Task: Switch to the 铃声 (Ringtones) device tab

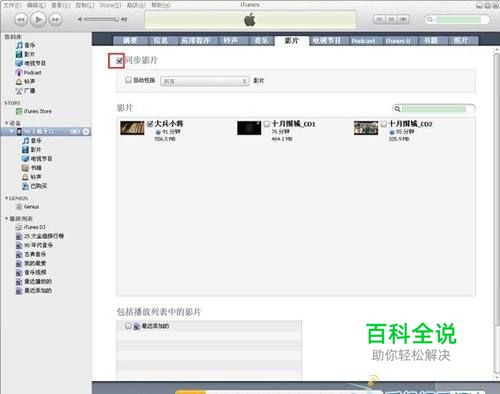Action: [x=231, y=41]
